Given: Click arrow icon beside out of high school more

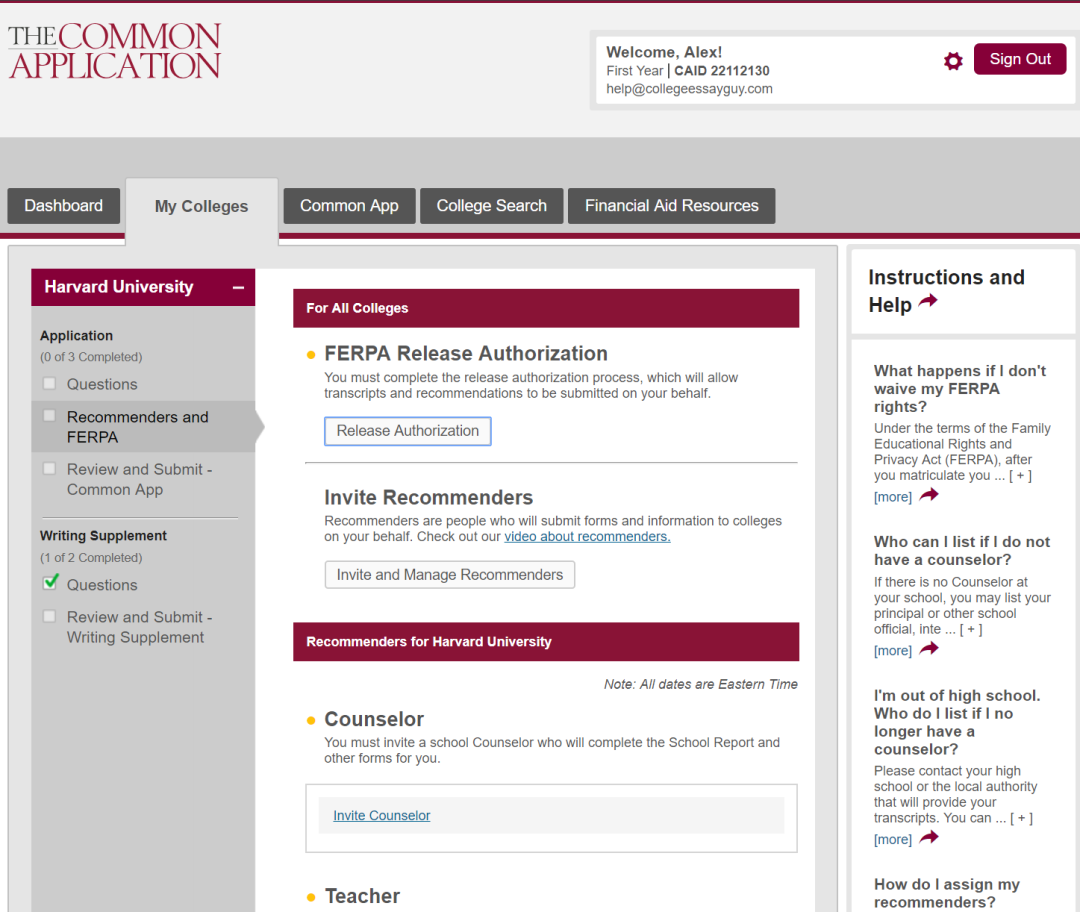Looking at the screenshot, I should tap(928, 838).
